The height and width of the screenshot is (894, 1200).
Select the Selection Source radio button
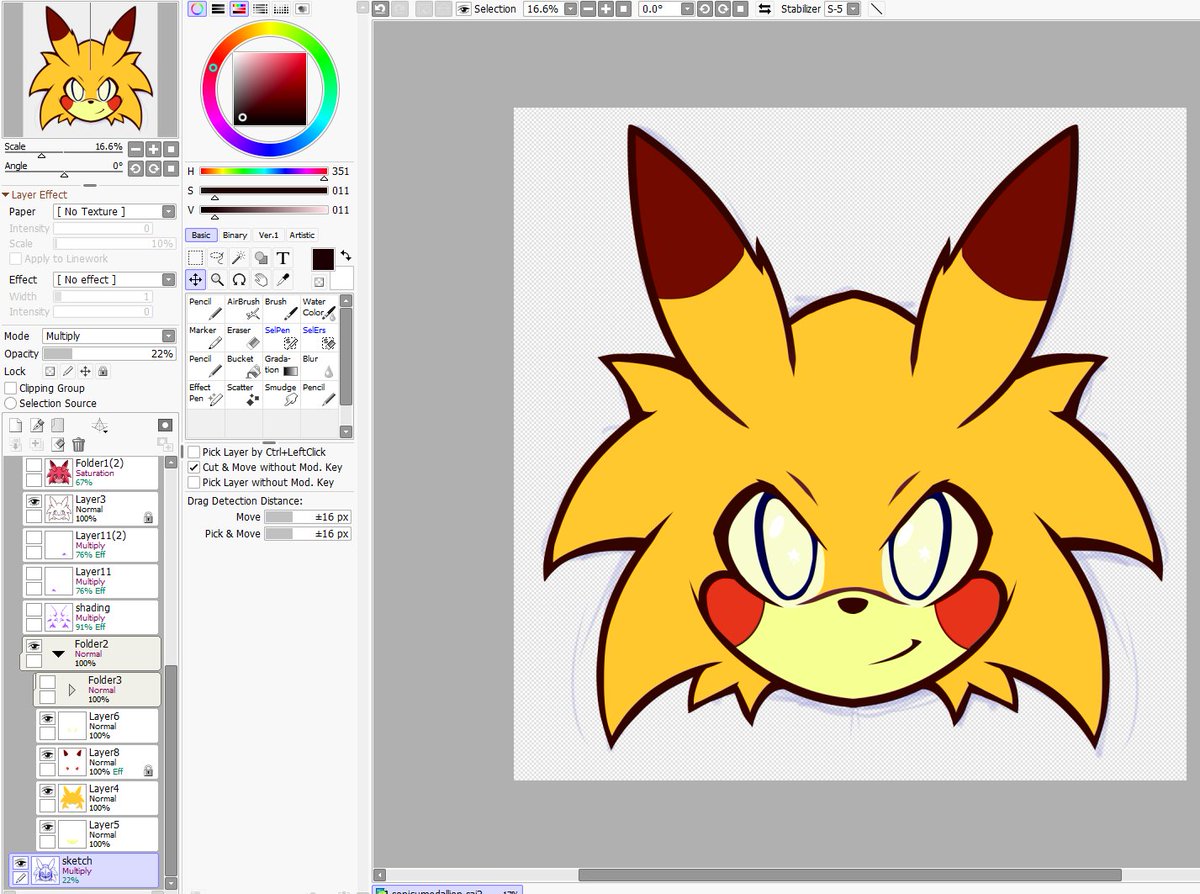click(11, 403)
